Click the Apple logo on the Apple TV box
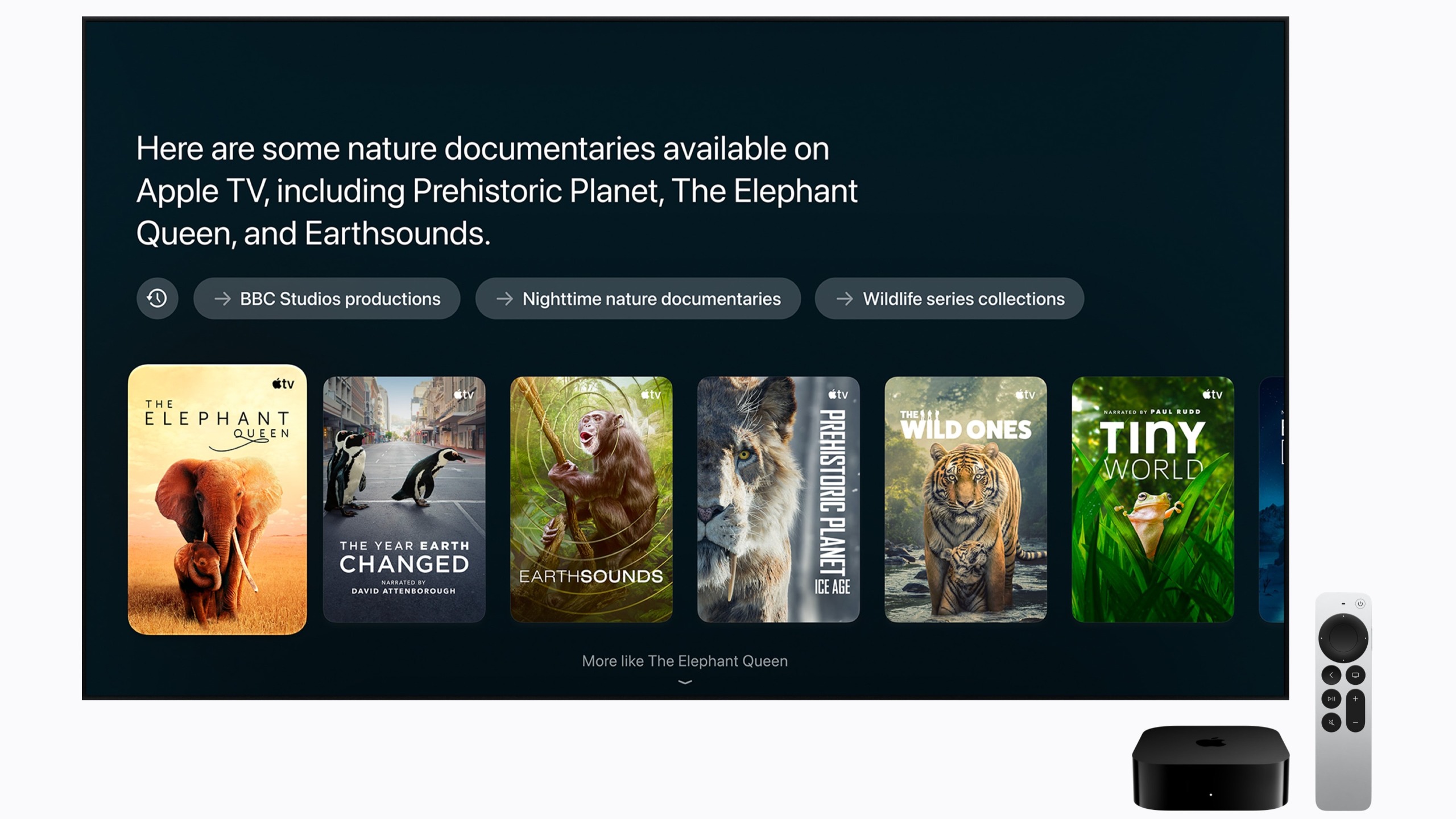The width and height of the screenshot is (1456, 819). coord(1211,742)
